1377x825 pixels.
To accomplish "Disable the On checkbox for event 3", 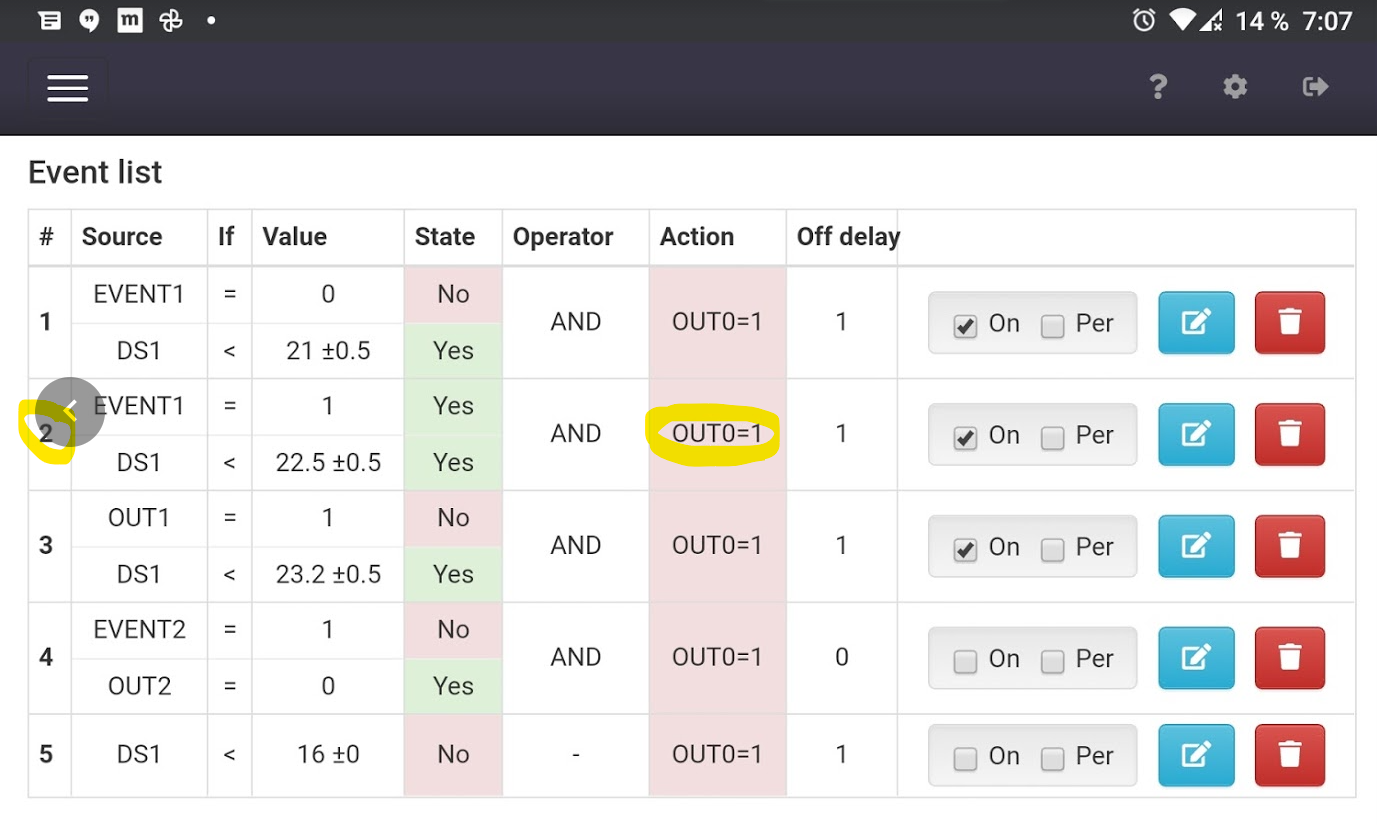I will click(x=965, y=549).
